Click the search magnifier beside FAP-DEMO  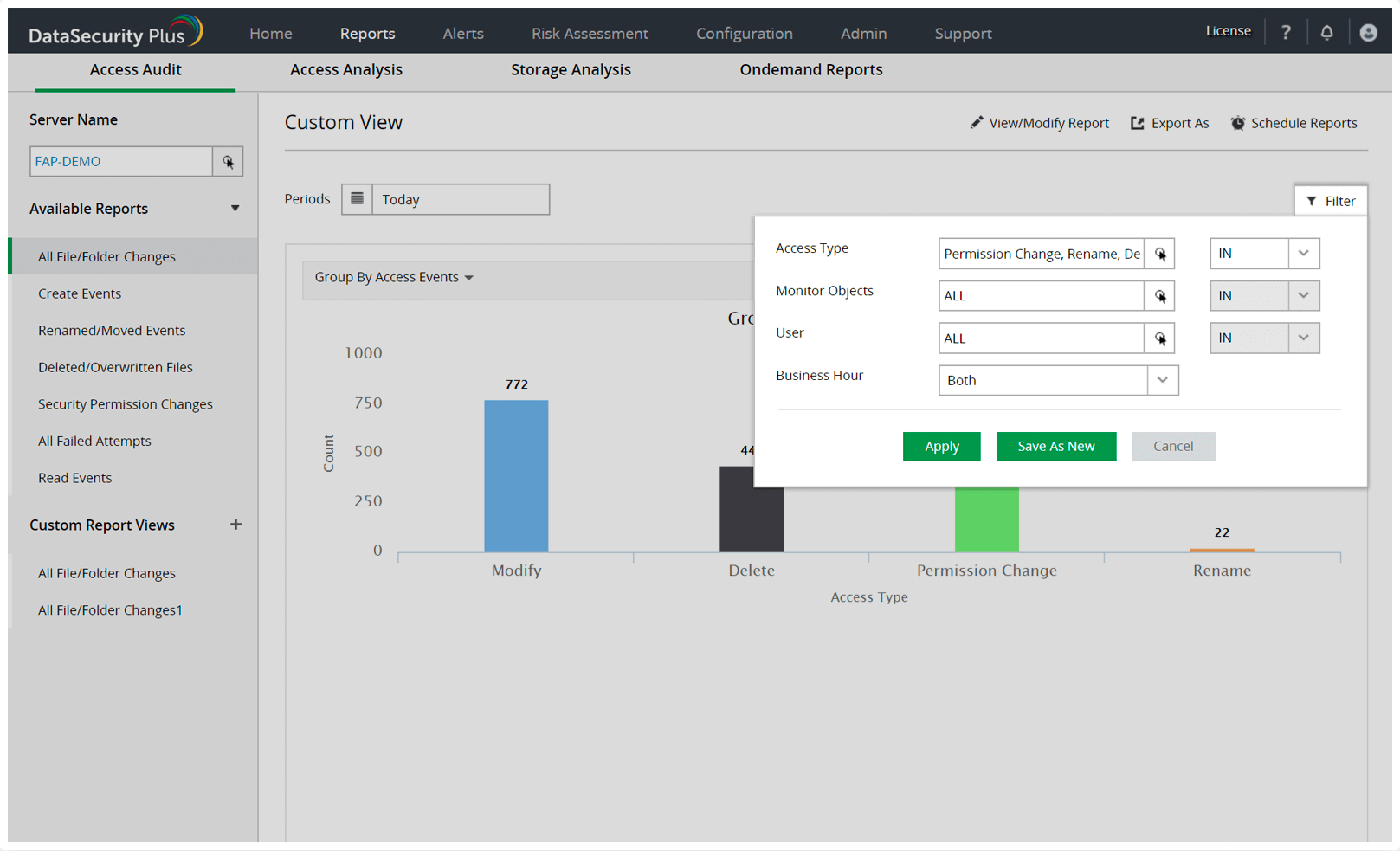tap(227, 161)
